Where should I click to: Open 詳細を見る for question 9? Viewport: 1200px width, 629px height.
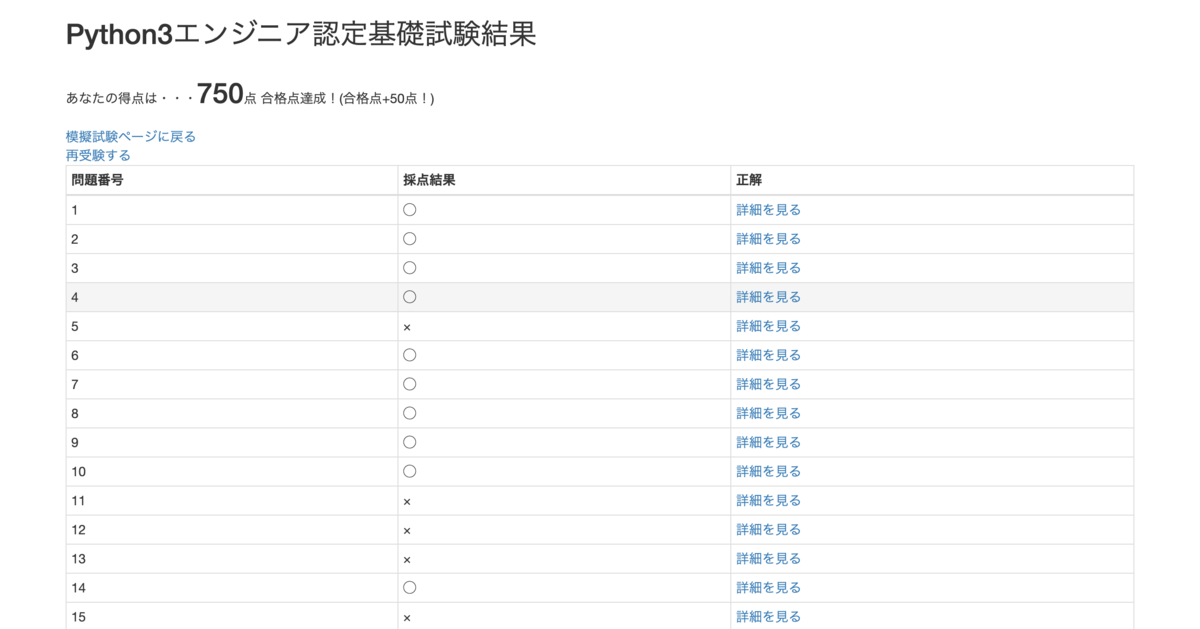[x=769, y=442]
